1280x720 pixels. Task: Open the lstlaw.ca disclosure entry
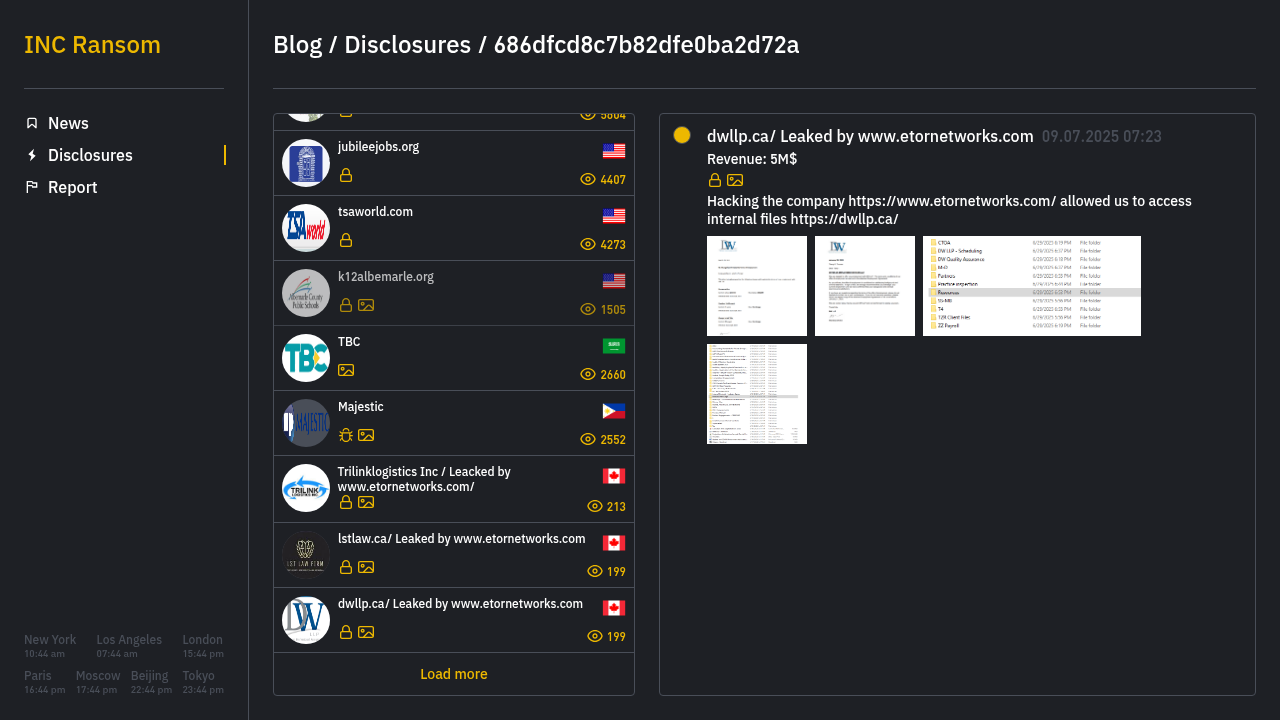pos(454,555)
